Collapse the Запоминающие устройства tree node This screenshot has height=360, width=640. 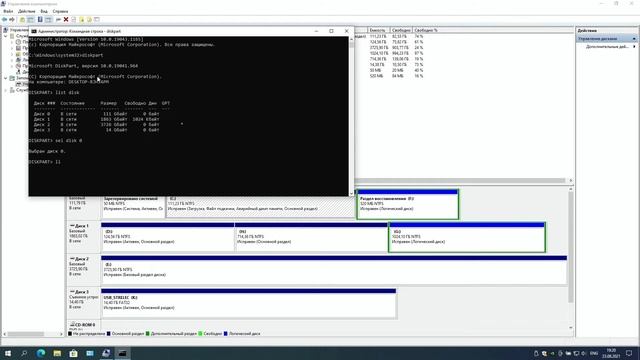[6, 78]
